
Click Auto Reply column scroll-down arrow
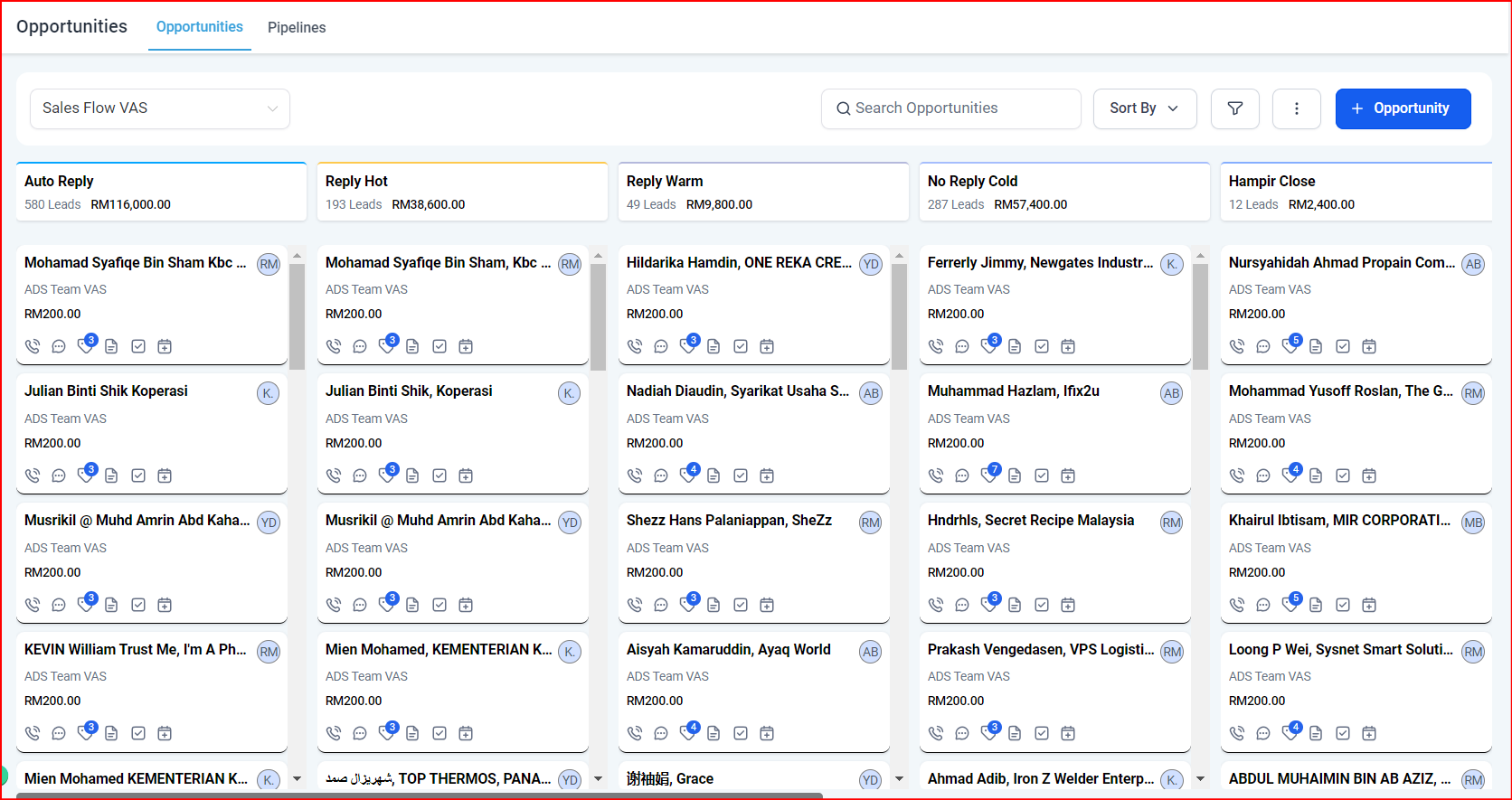[x=297, y=778]
